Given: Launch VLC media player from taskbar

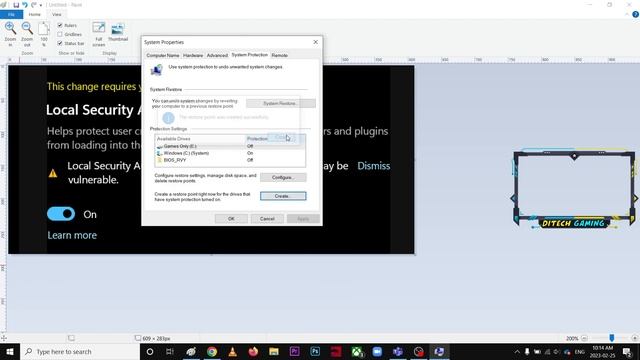Looking at the screenshot, I should pos(233,351).
